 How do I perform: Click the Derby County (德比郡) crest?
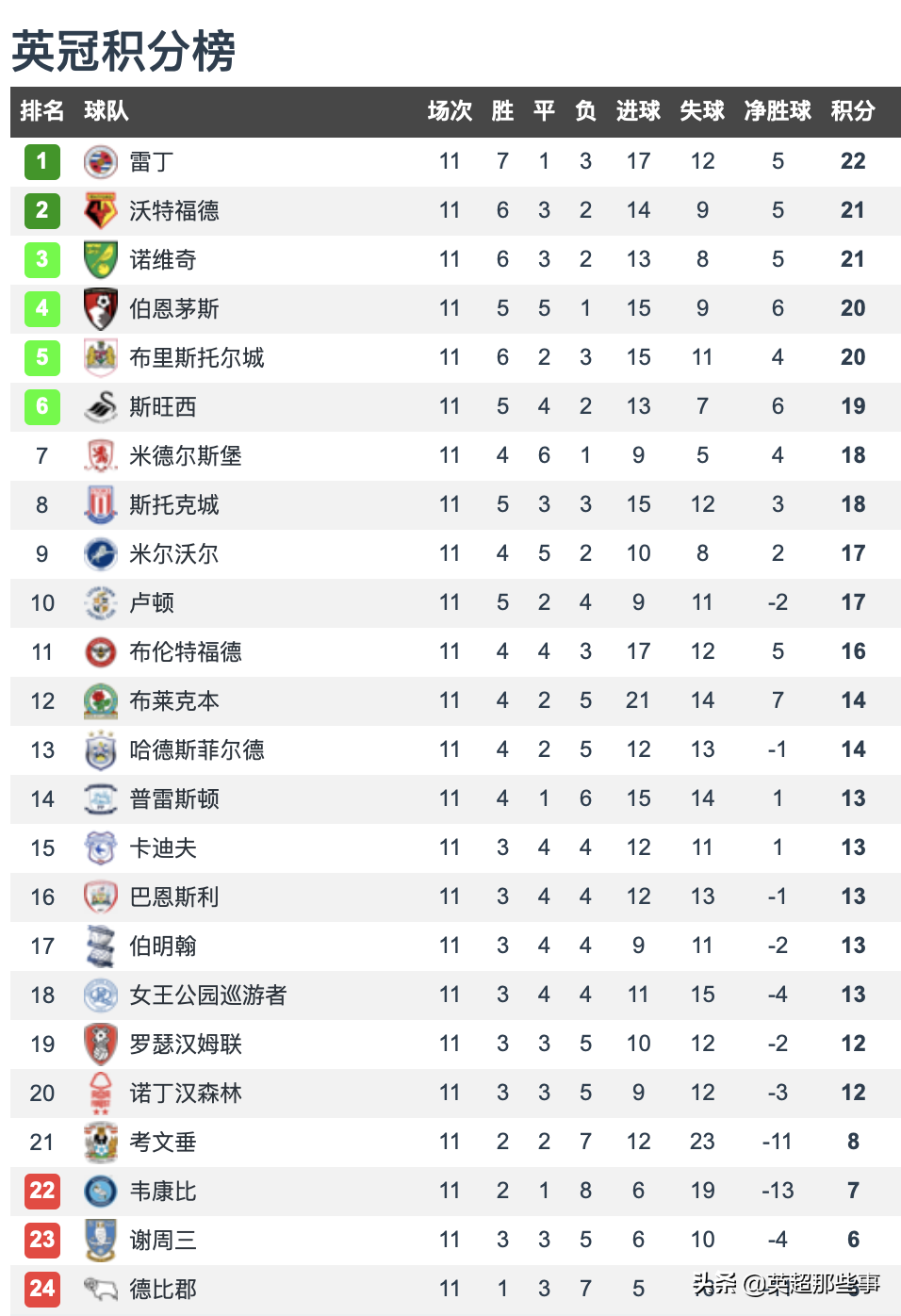100,1289
